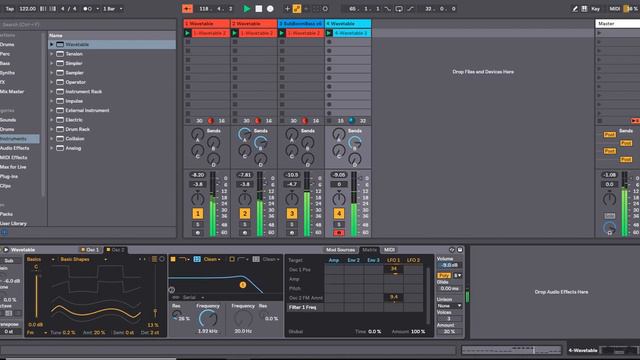Open the Basics wavetable category dropdown

[40, 259]
